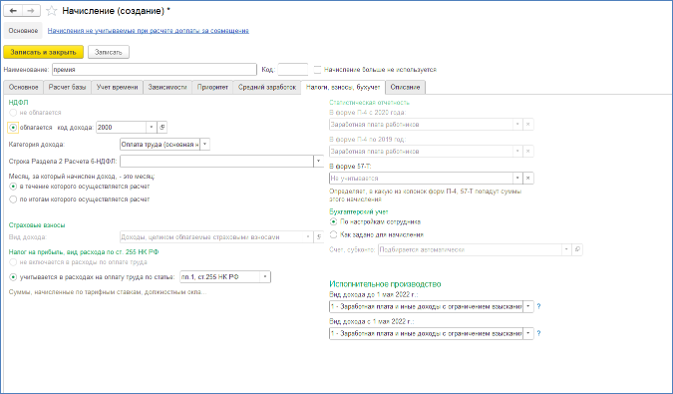Switch to the Учет времени tab
Viewport: 673px width, 394px height.
coord(117,87)
